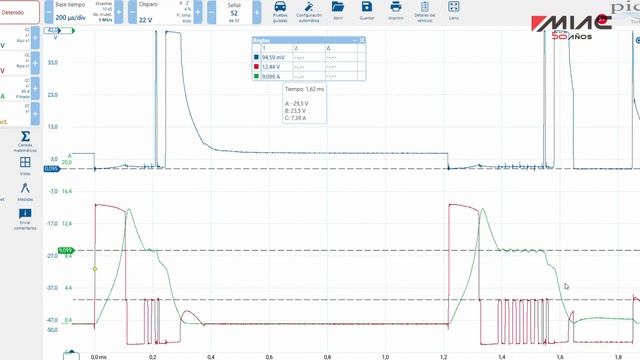Click the Detenido run/stop button

coord(20,12)
